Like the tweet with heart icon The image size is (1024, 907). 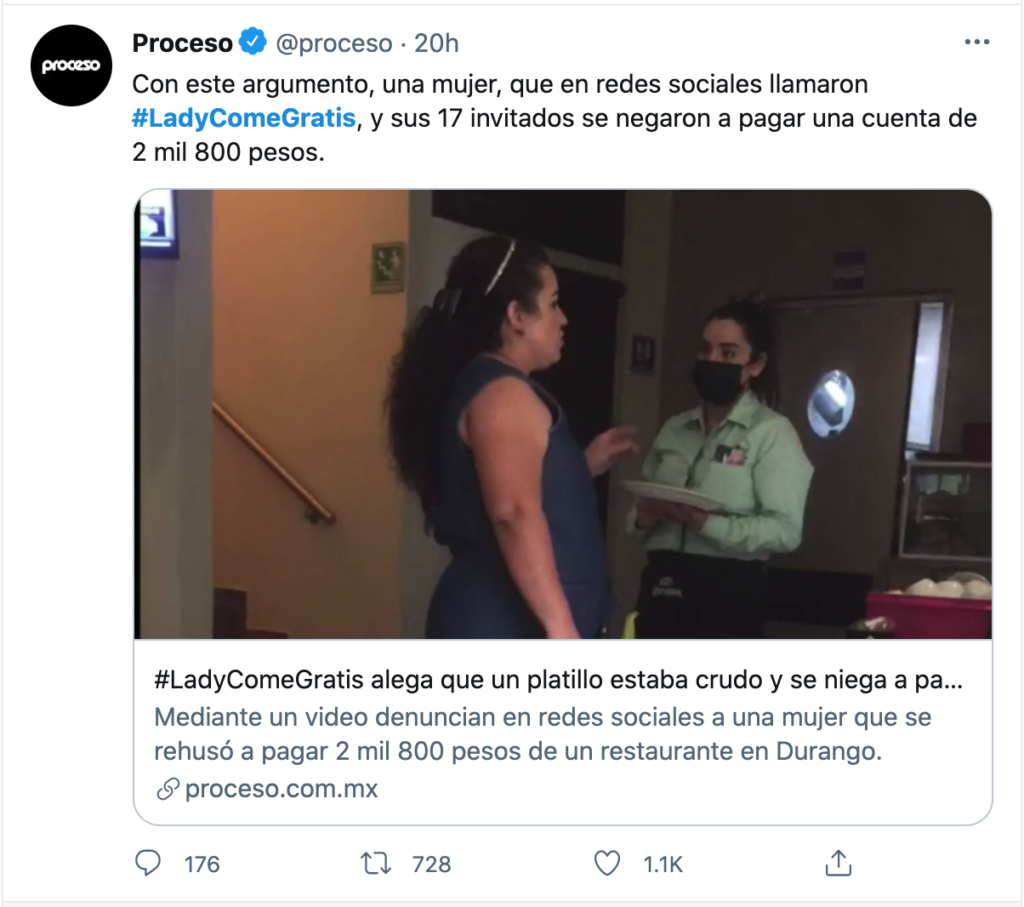point(607,863)
